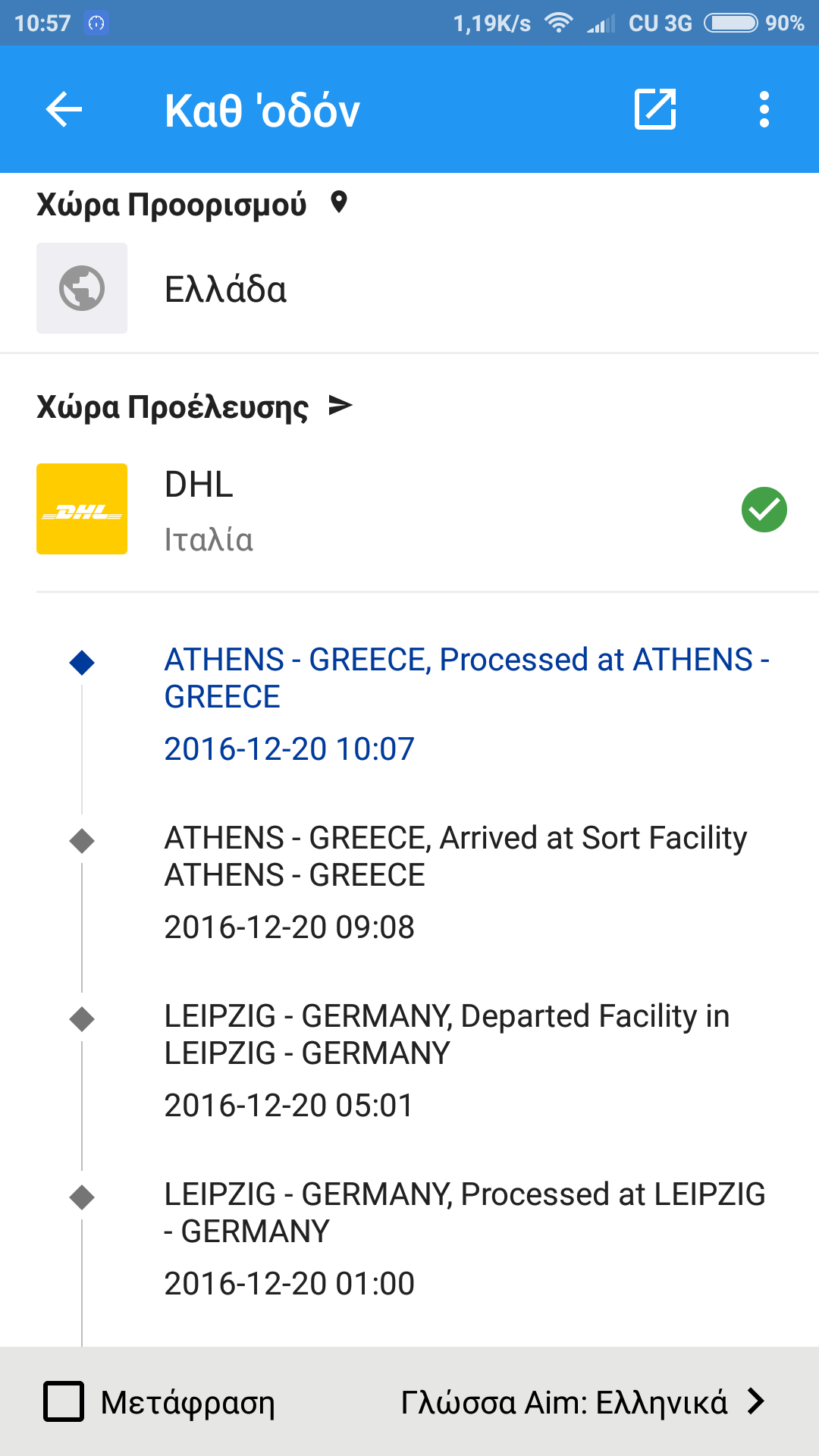
Task: Open the share/external link icon
Action: [655, 110]
